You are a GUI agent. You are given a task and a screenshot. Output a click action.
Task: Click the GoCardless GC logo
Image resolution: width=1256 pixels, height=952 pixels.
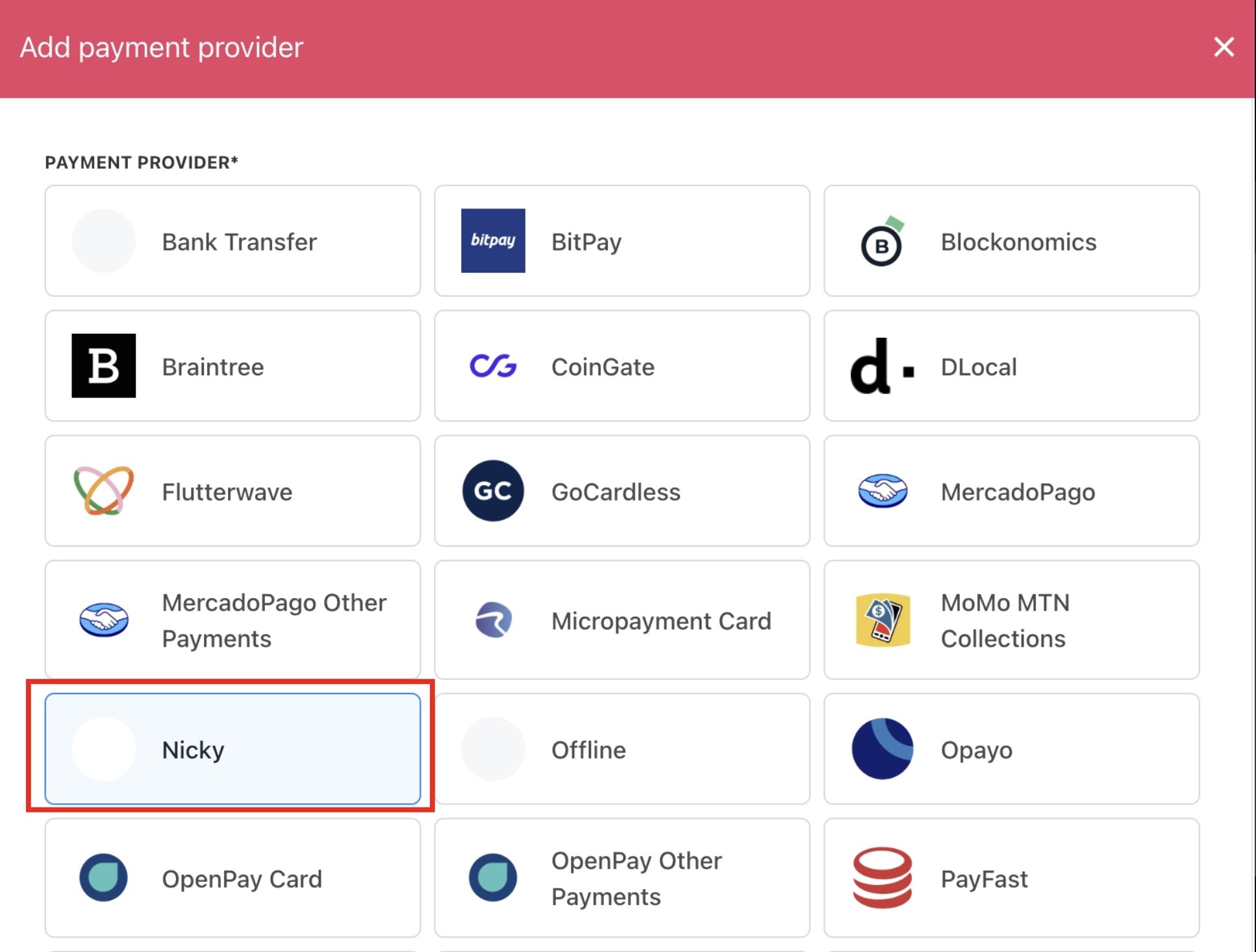click(x=493, y=491)
